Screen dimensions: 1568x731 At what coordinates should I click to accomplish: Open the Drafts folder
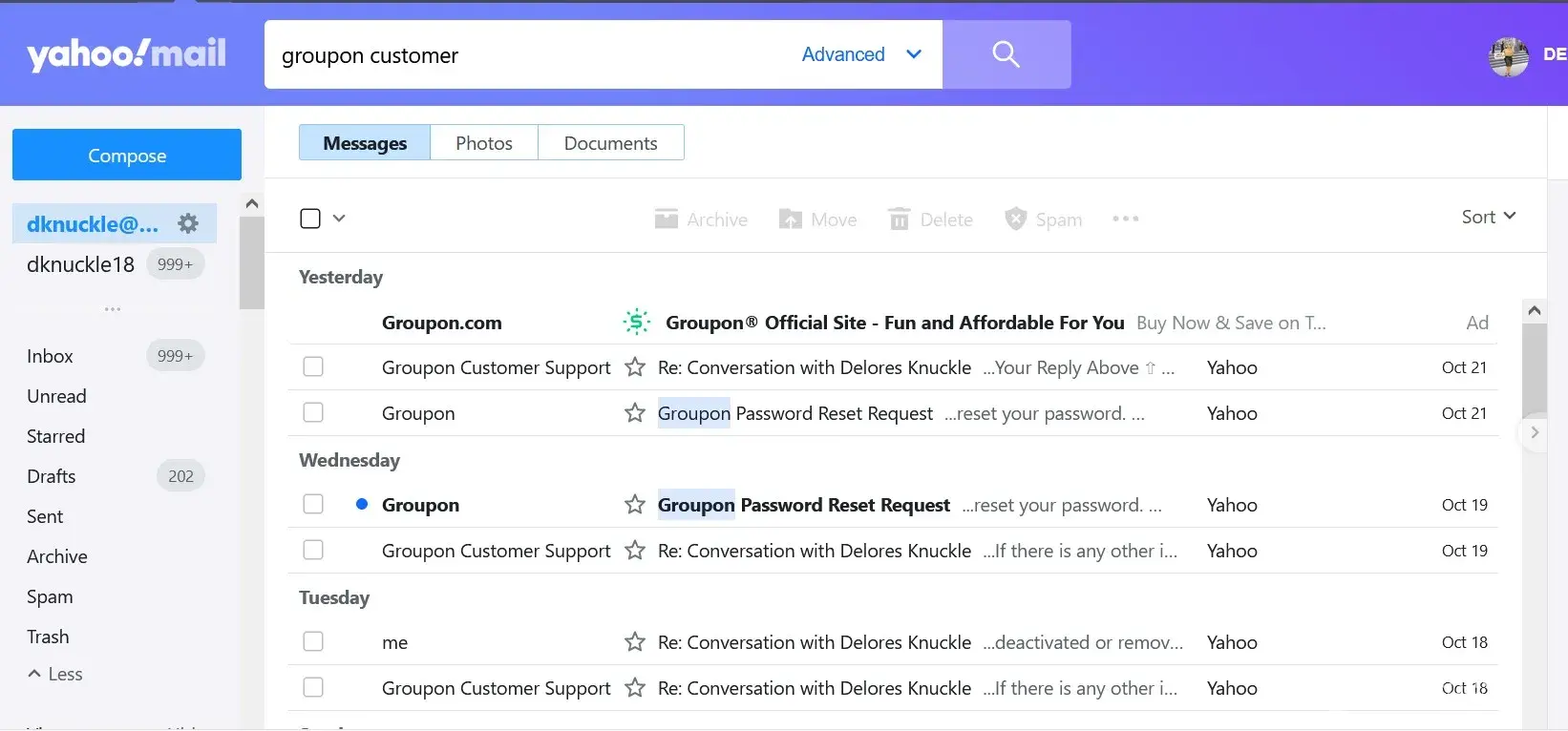point(52,476)
